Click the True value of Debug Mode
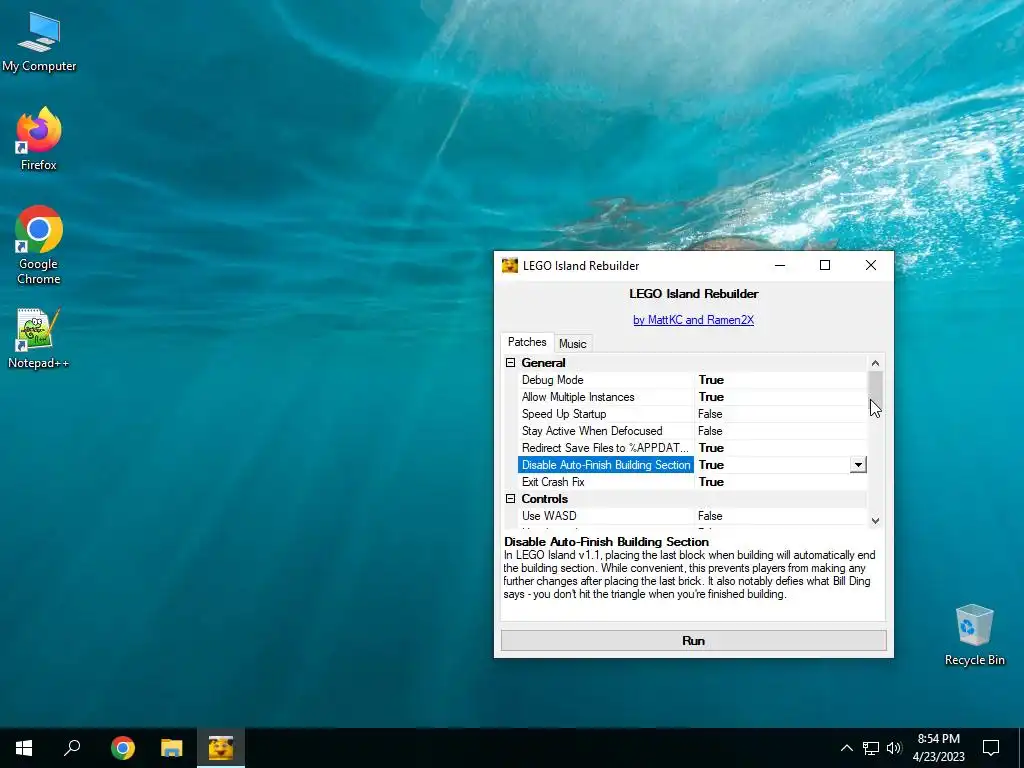Screen dimensions: 1024x768 (711, 380)
